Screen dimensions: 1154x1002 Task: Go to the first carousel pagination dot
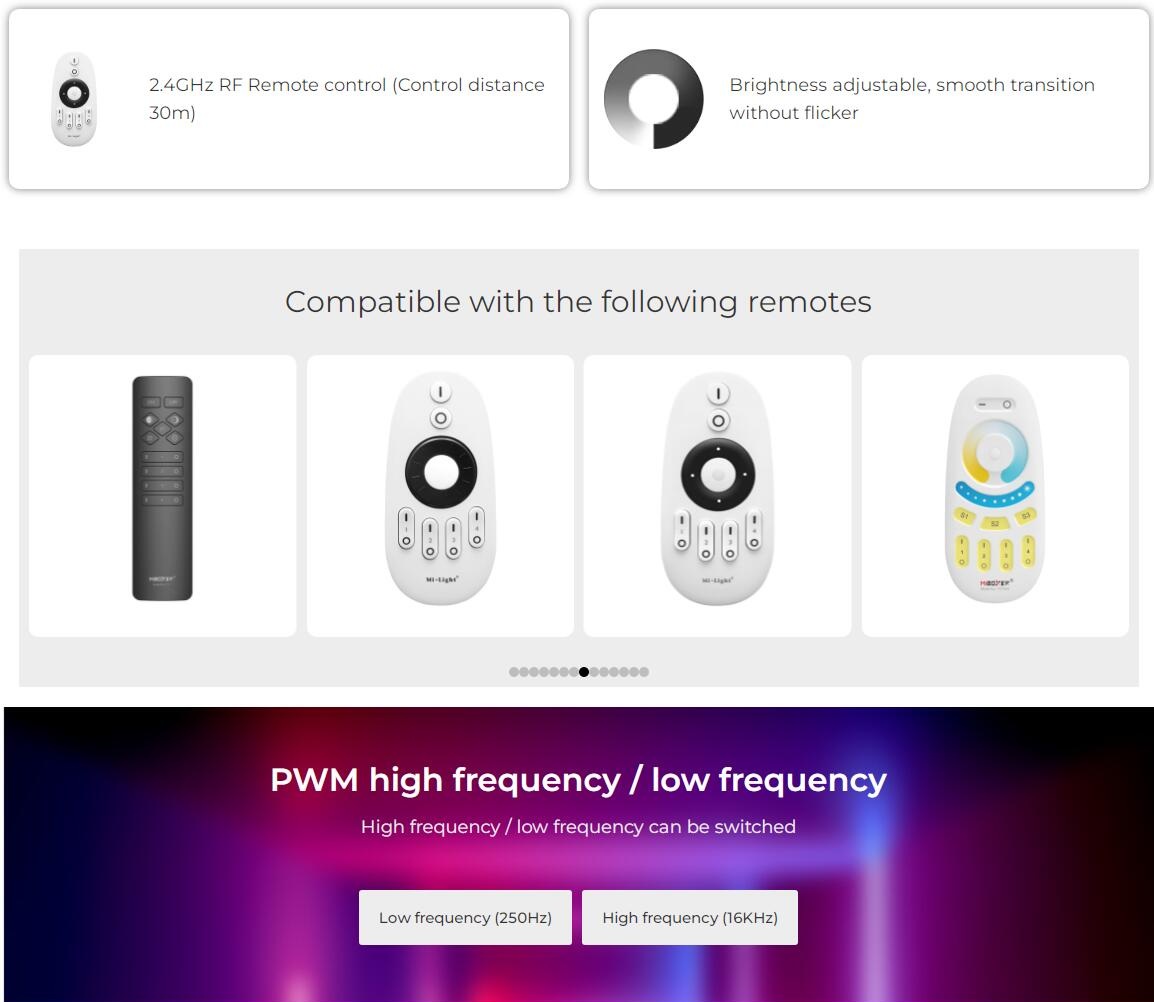(x=514, y=671)
